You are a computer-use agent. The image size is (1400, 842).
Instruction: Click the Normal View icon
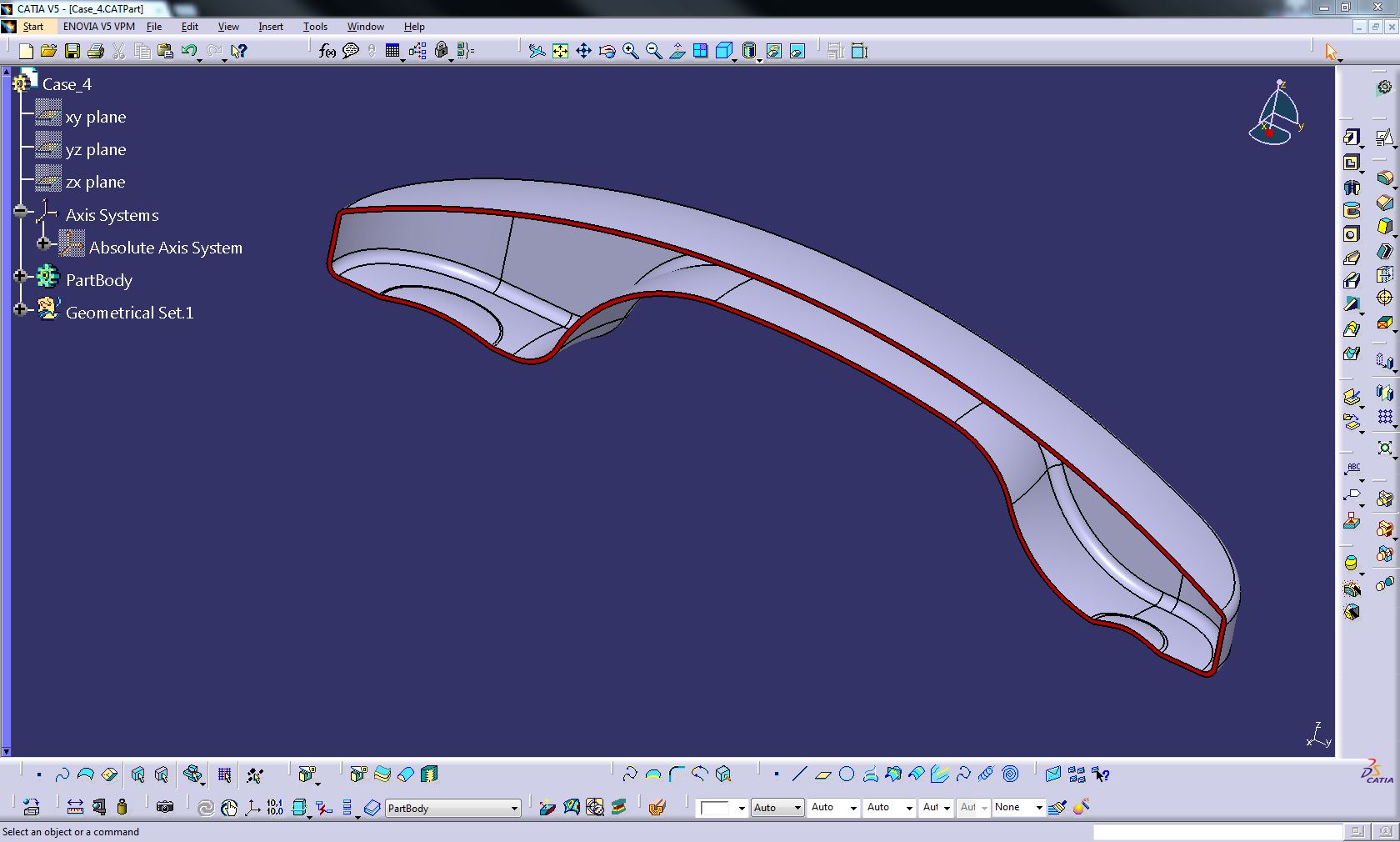(x=677, y=52)
